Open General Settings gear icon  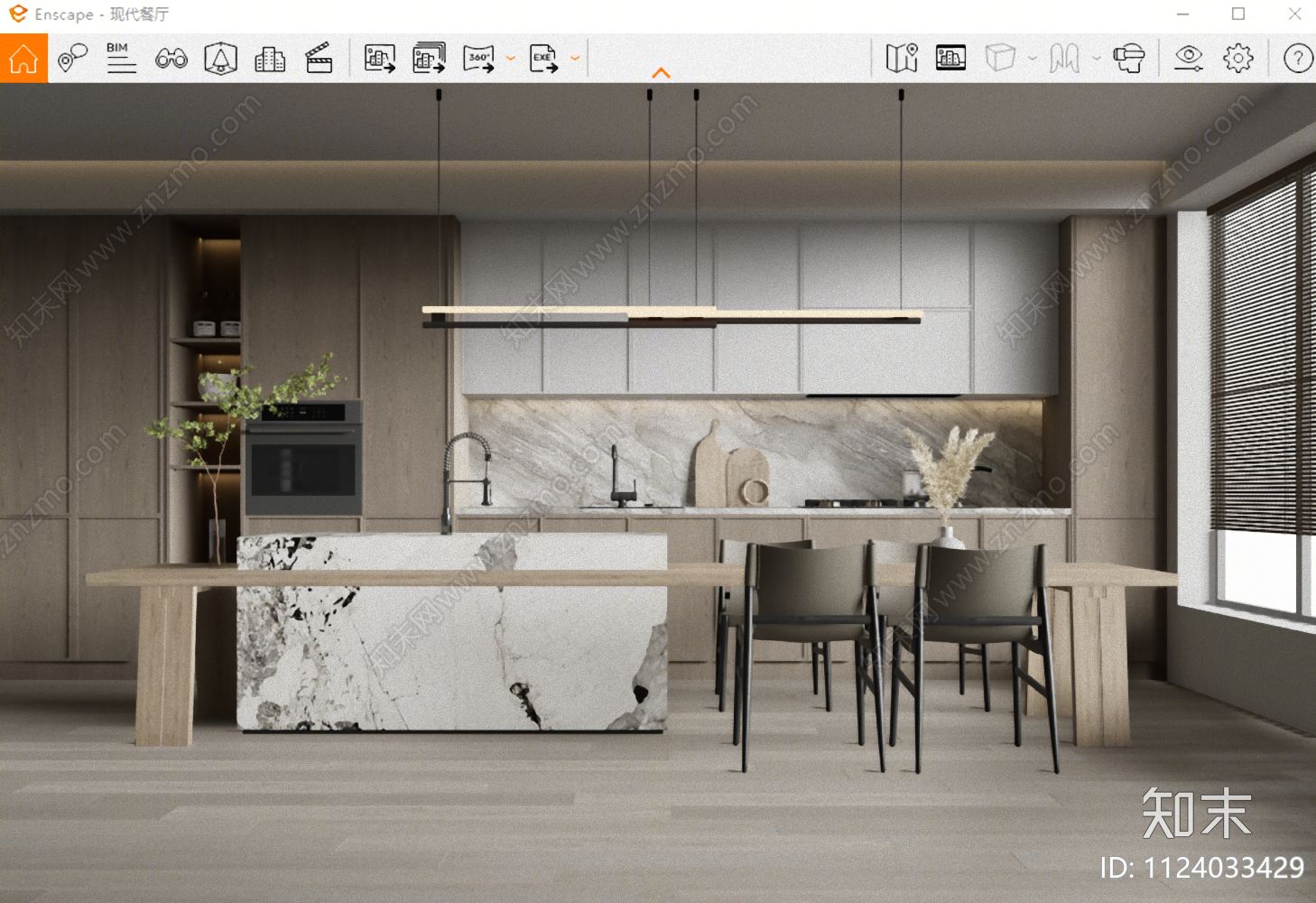1238,59
